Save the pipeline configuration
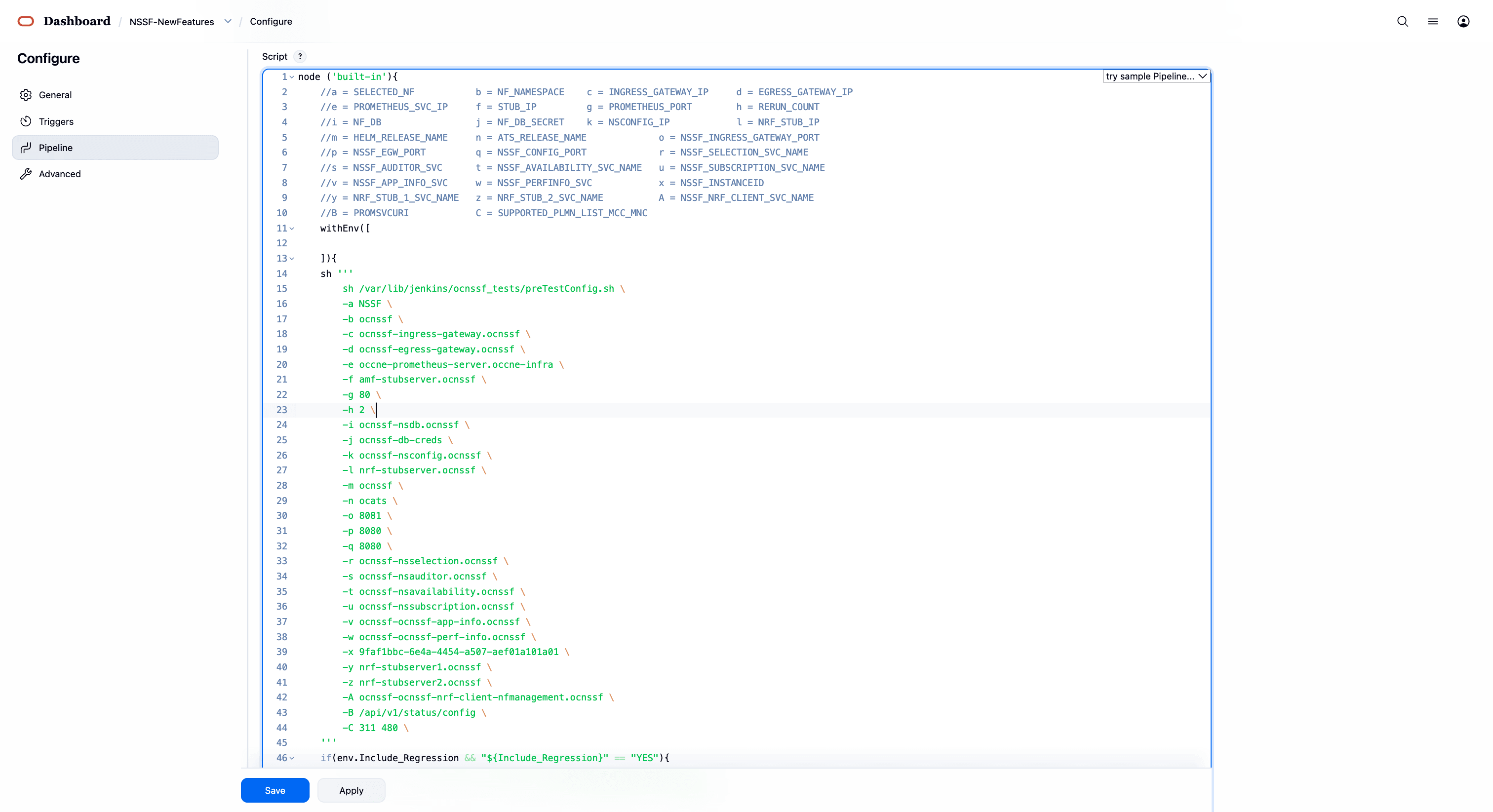Screen dimensions: 1493x812 (x=275, y=790)
